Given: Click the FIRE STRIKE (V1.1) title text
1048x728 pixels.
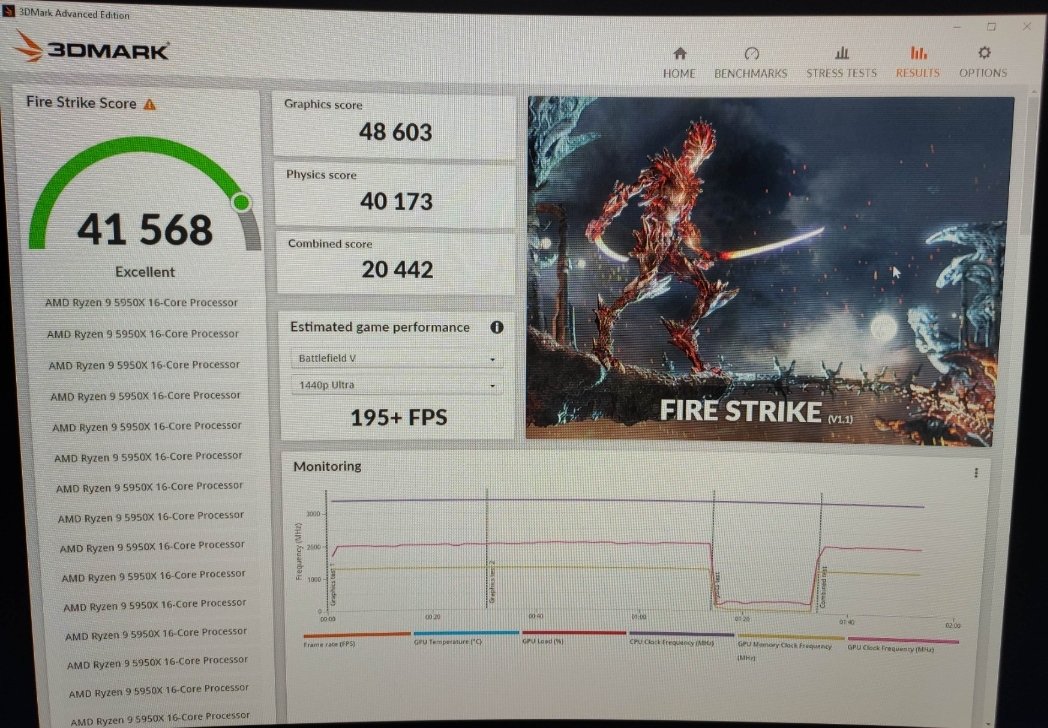Looking at the screenshot, I should 756,411.
